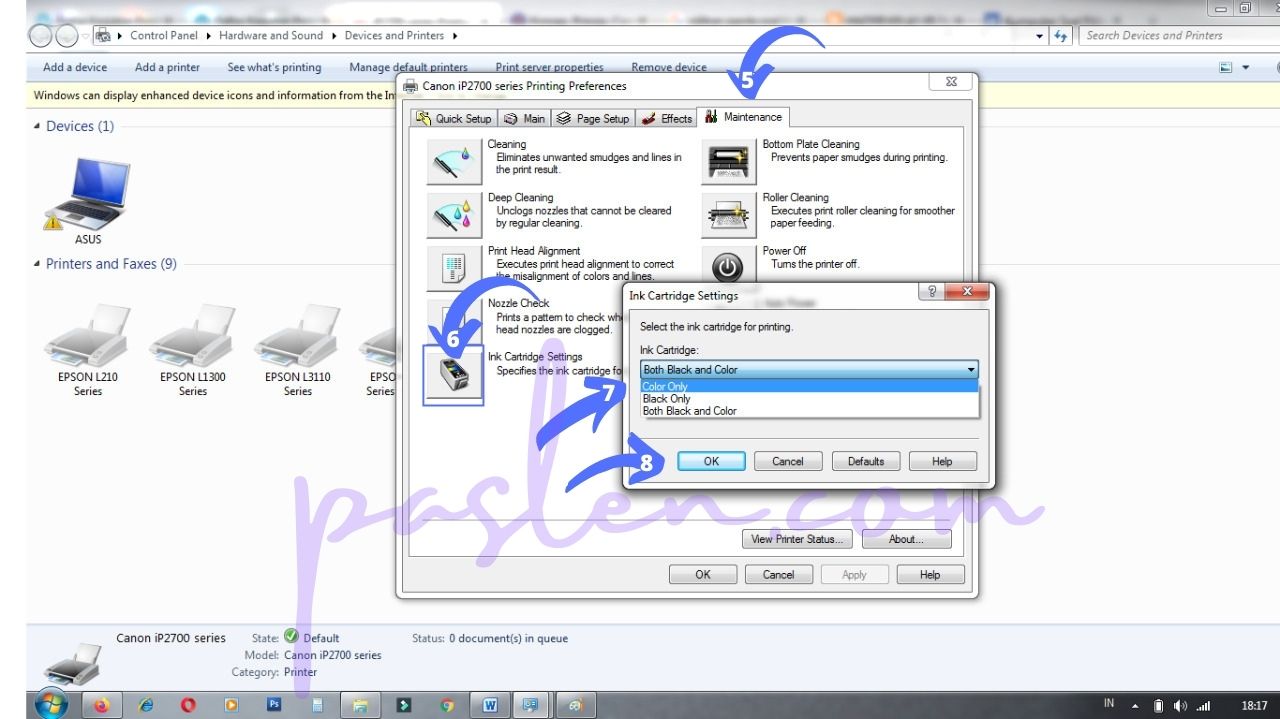Switch to the Page Setup tab

(592, 119)
